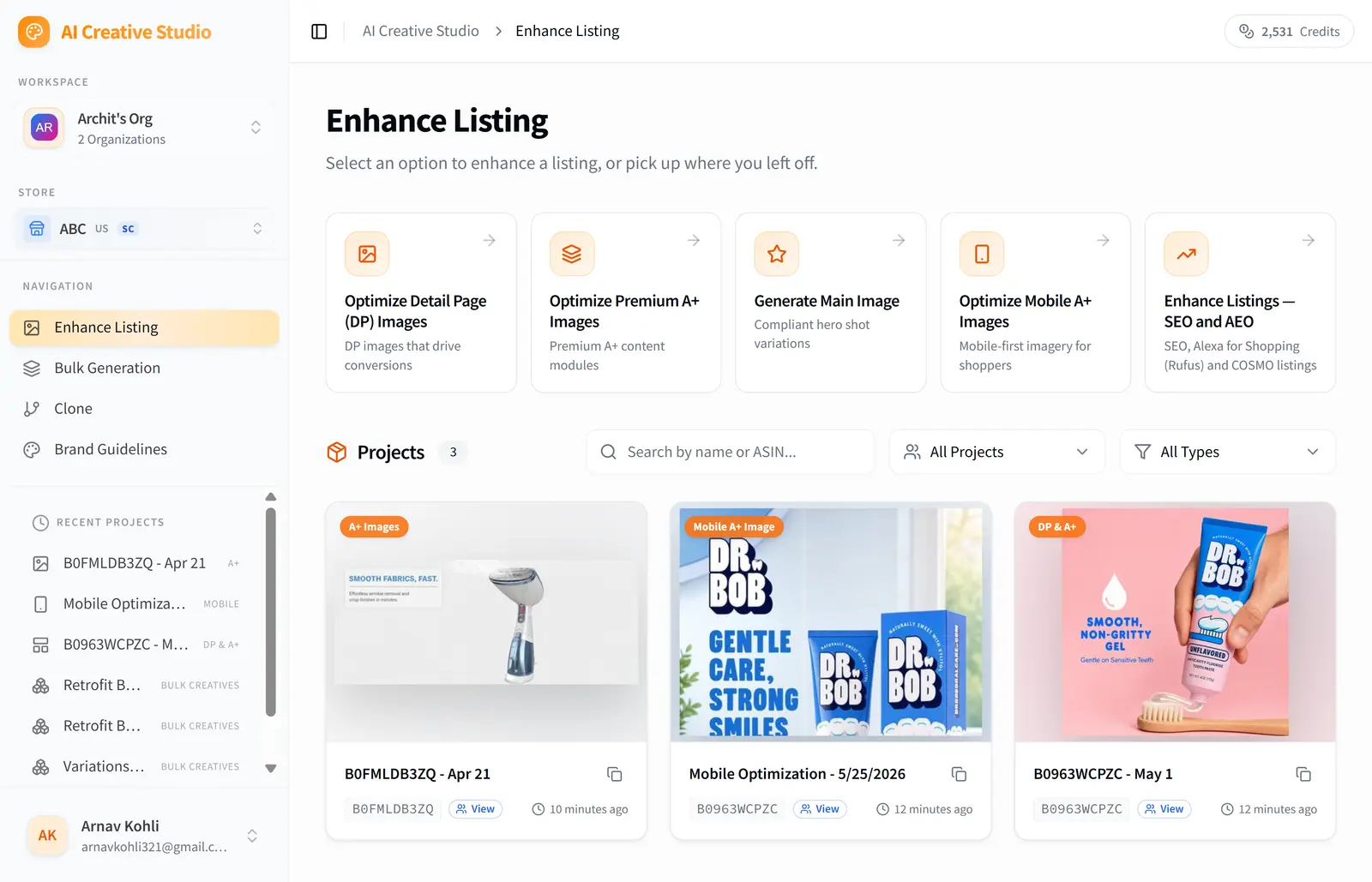Open recent project B0963WCPZC - M...

[x=137, y=645]
